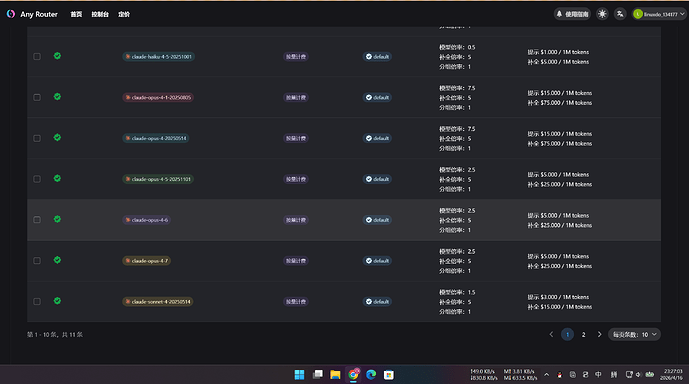Click the default group tag in claude-haiku row
This screenshot has height=384, width=689.
coord(377,57)
